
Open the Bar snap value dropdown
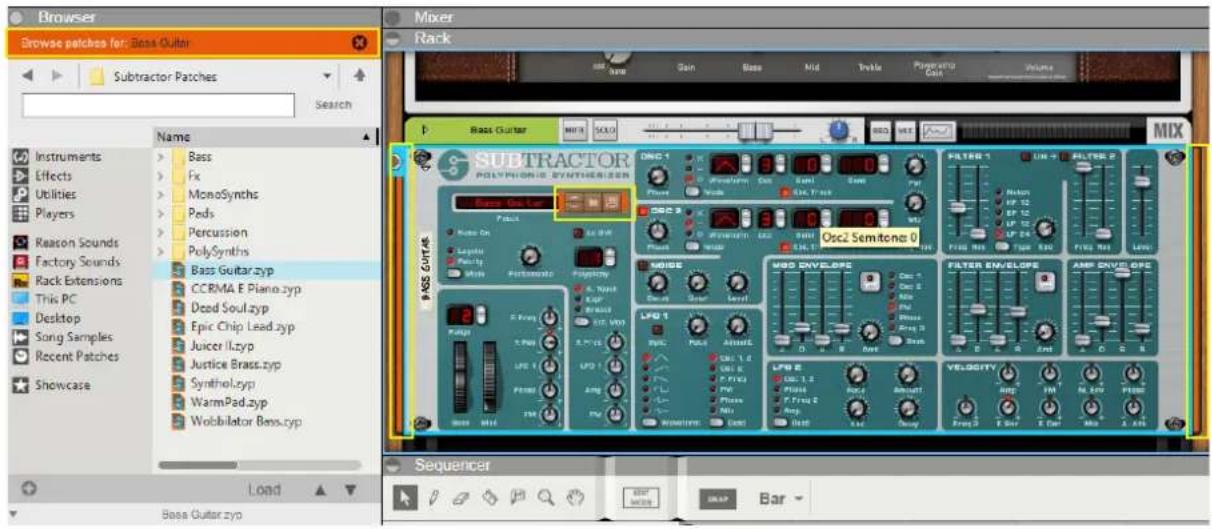(x=800, y=497)
